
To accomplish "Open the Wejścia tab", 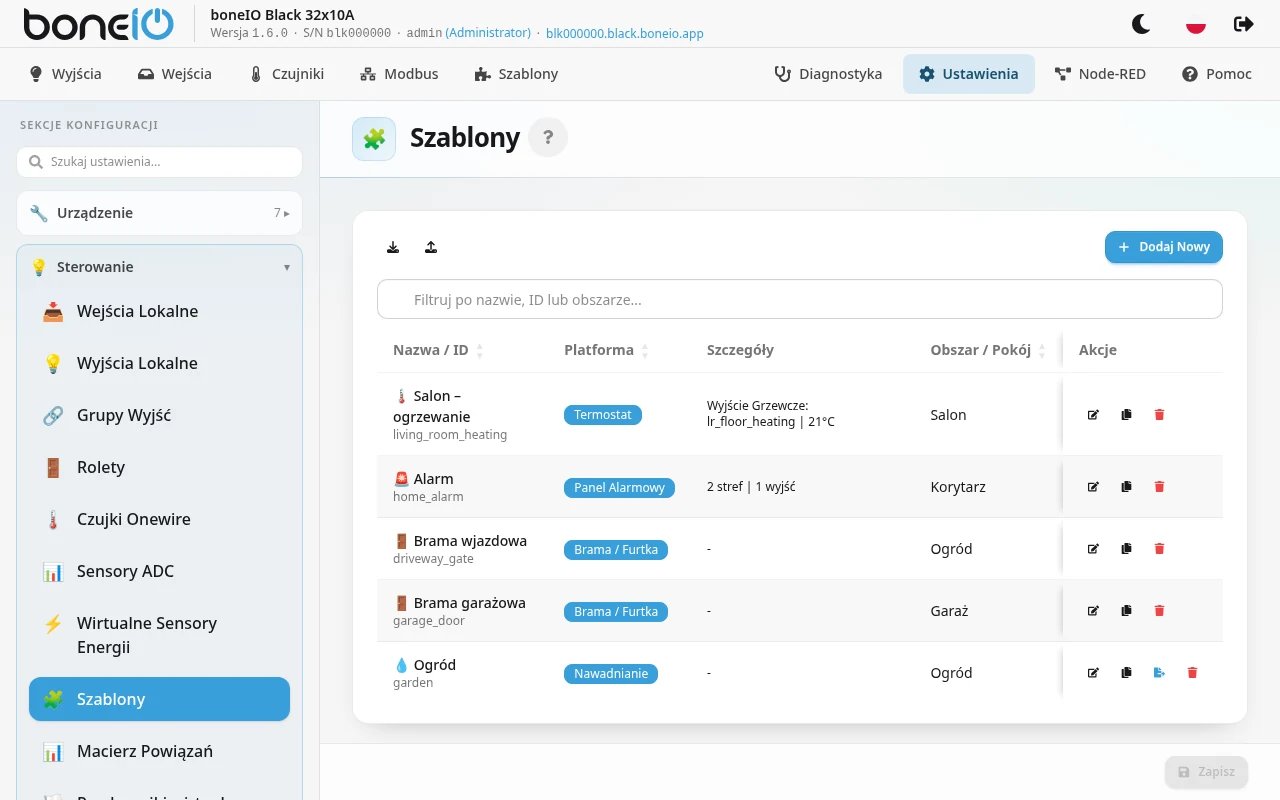I will pyautogui.click(x=175, y=74).
